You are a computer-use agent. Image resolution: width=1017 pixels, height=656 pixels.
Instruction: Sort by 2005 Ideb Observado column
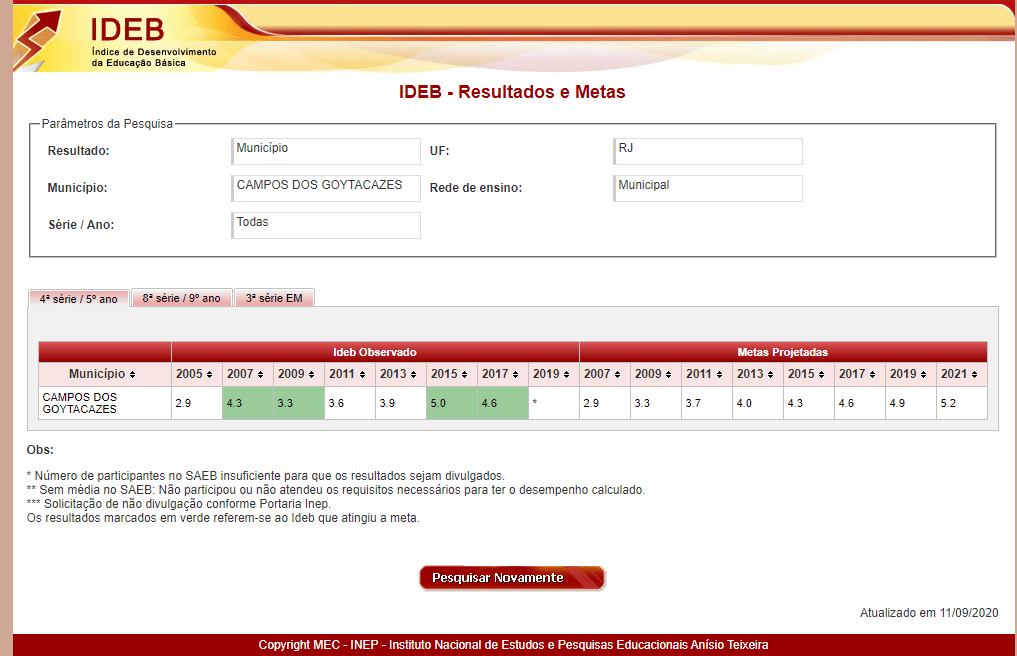coord(196,374)
